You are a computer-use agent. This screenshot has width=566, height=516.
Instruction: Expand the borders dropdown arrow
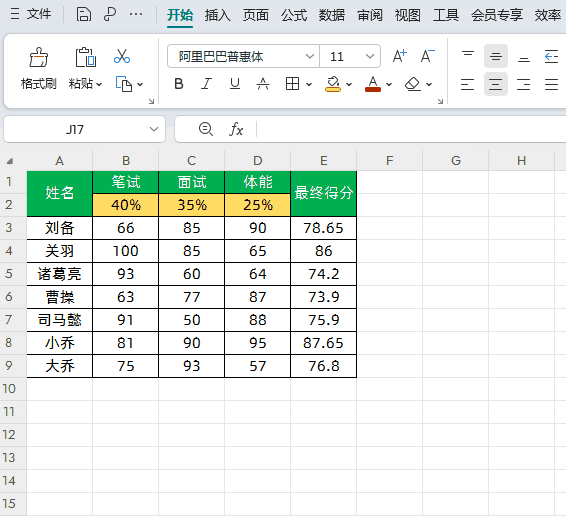pyautogui.click(x=309, y=84)
